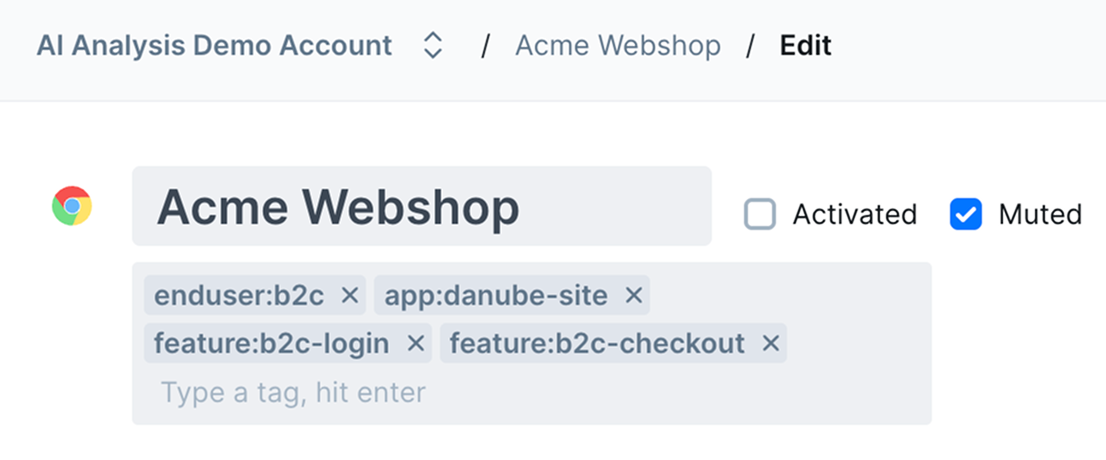Select the Edit breadcrumb item
Image resolution: width=1106 pixels, height=460 pixels.
[x=806, y=46]
